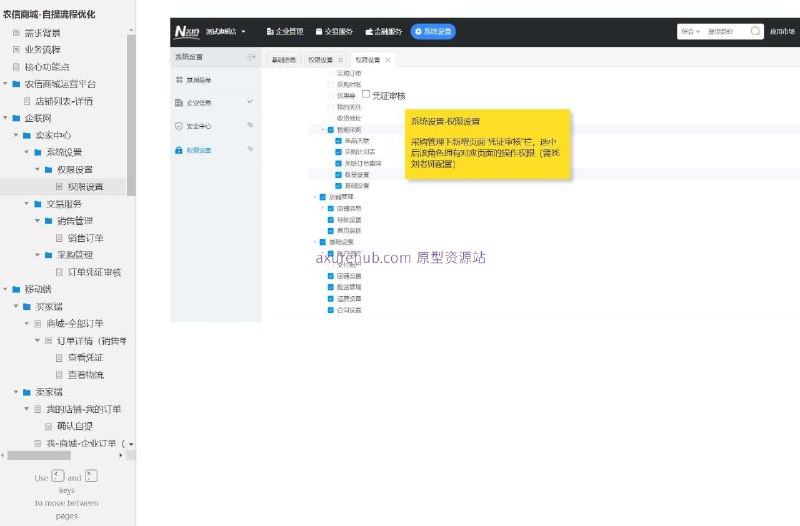800x526 pixels.
Task: Open the 综合 search category dropdown
Action: coord(690,32)
